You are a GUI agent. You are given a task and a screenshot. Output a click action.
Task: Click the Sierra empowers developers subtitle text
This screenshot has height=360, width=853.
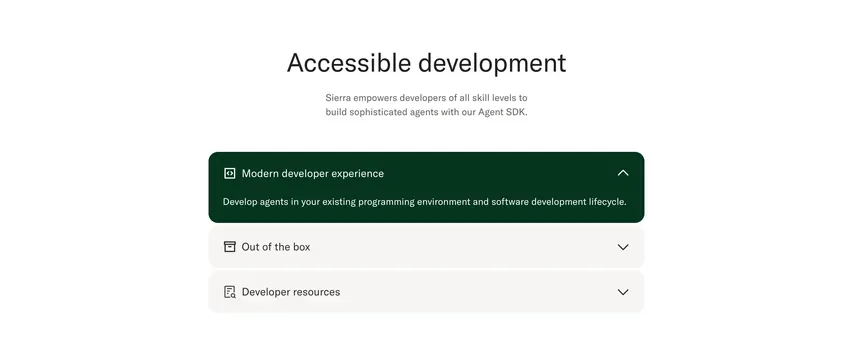pyautogui.click(x=426, y=105)
